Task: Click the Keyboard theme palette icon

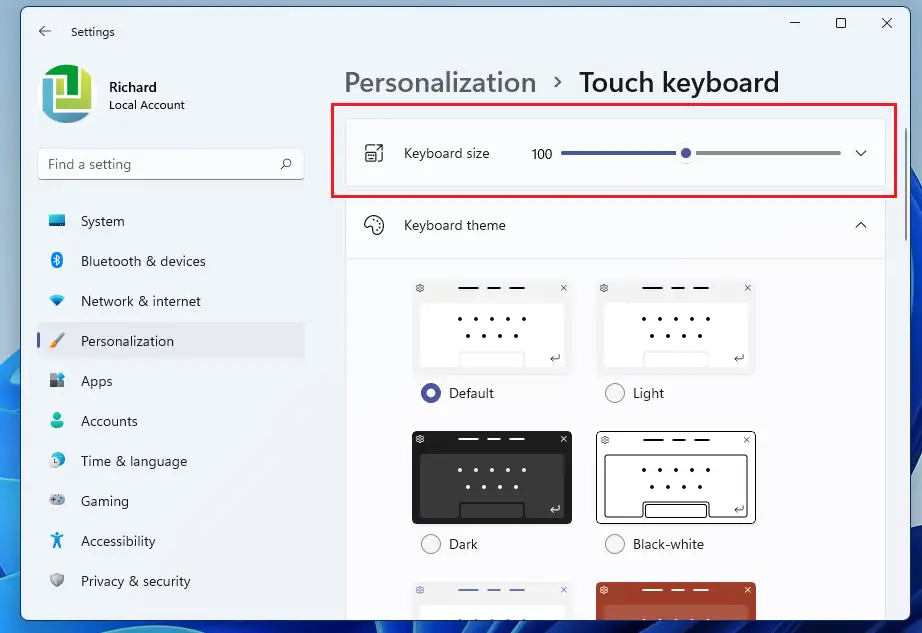Action: point(374,225)
